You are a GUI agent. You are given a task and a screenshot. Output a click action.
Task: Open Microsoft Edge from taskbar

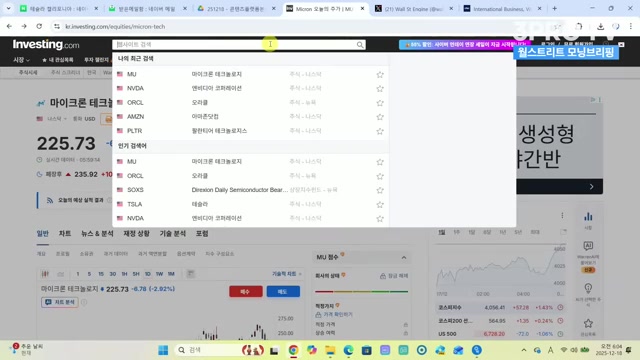pos(348,350)
